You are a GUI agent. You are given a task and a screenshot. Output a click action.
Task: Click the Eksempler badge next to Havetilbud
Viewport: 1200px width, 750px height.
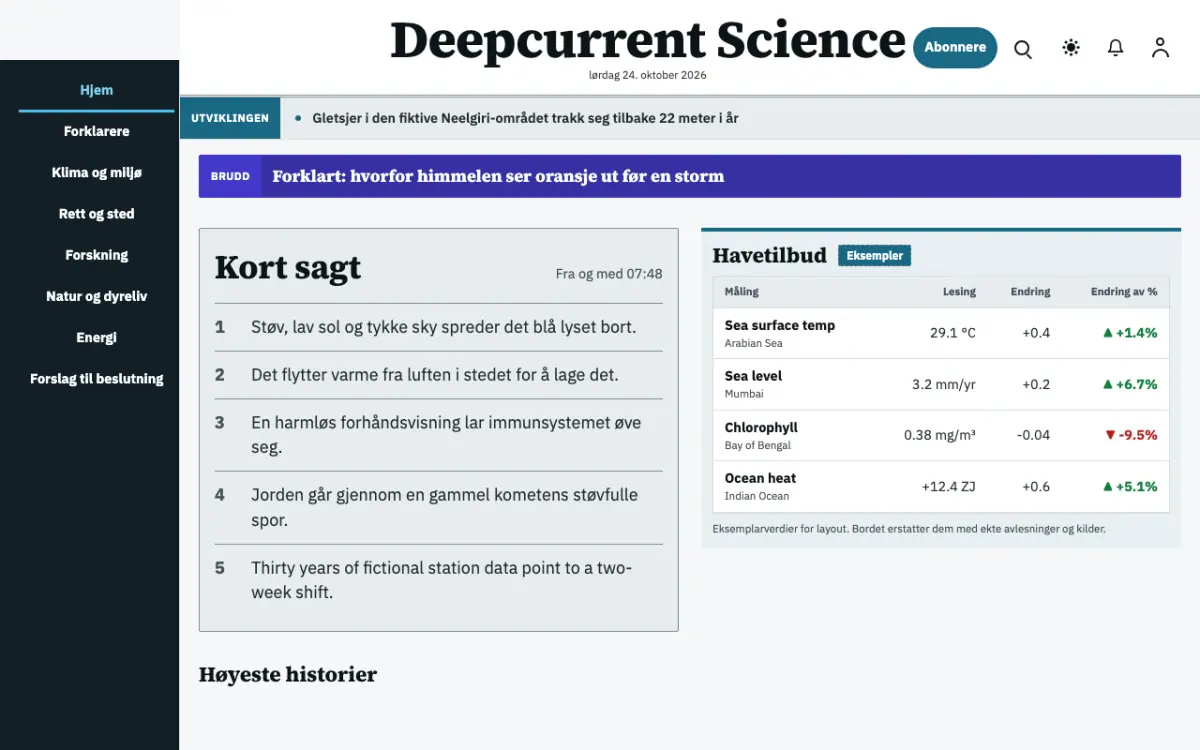[875, 256]
